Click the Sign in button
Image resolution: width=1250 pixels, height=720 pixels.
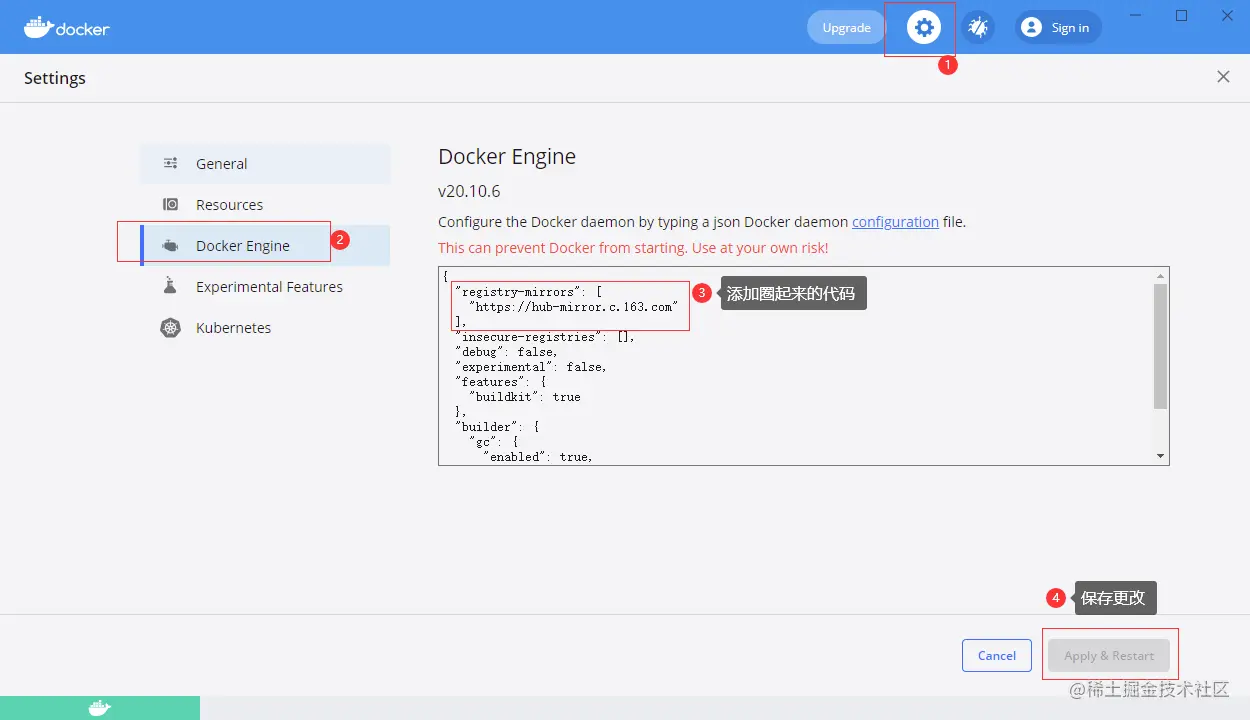tap(1059, 27)
